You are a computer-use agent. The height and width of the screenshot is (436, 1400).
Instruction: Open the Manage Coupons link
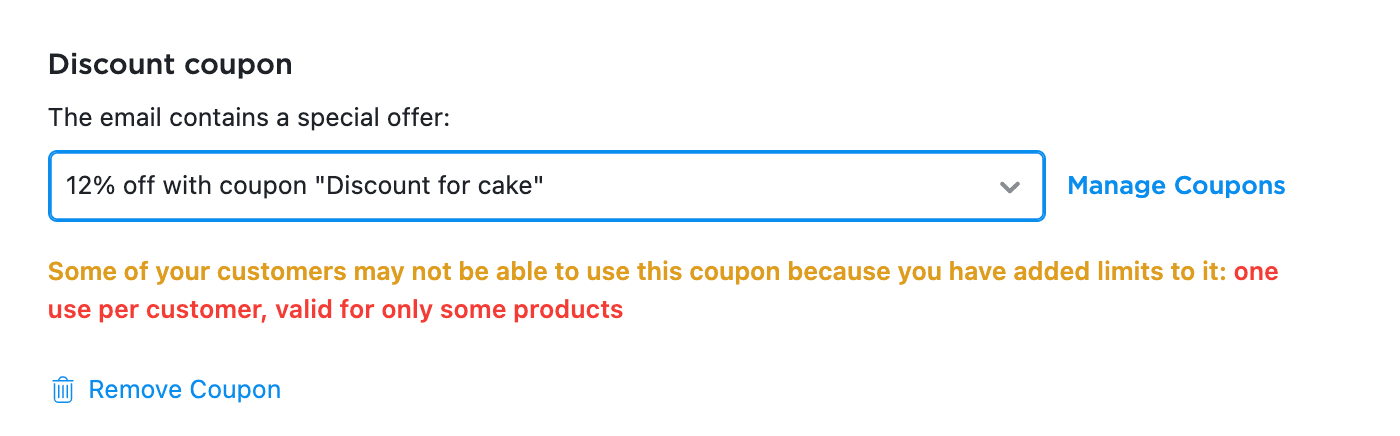click(1176, 186)
